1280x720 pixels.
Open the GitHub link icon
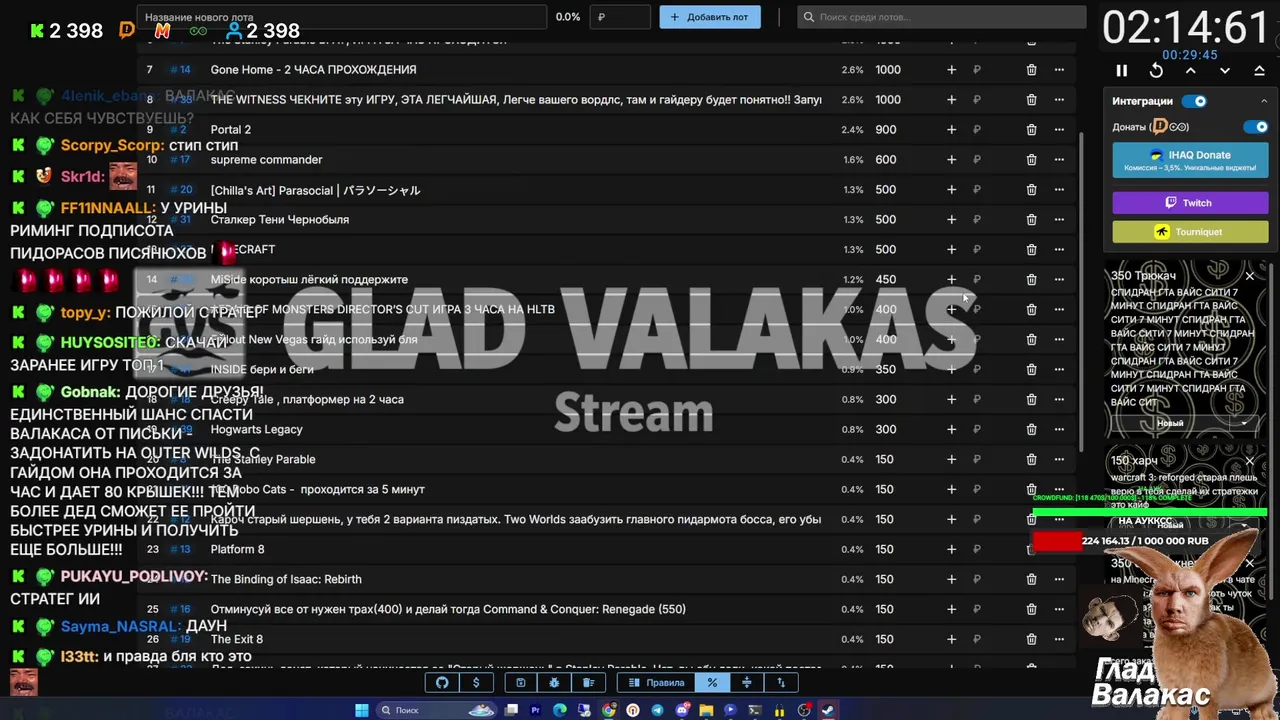point(442,683)
